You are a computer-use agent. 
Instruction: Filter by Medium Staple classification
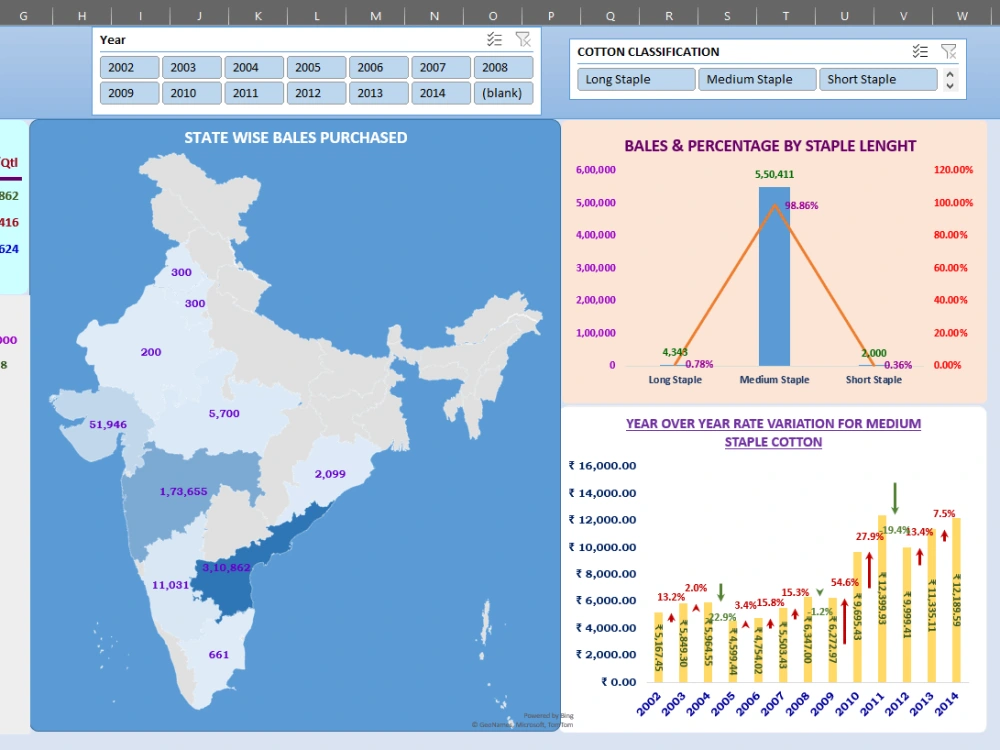(757, 80)
